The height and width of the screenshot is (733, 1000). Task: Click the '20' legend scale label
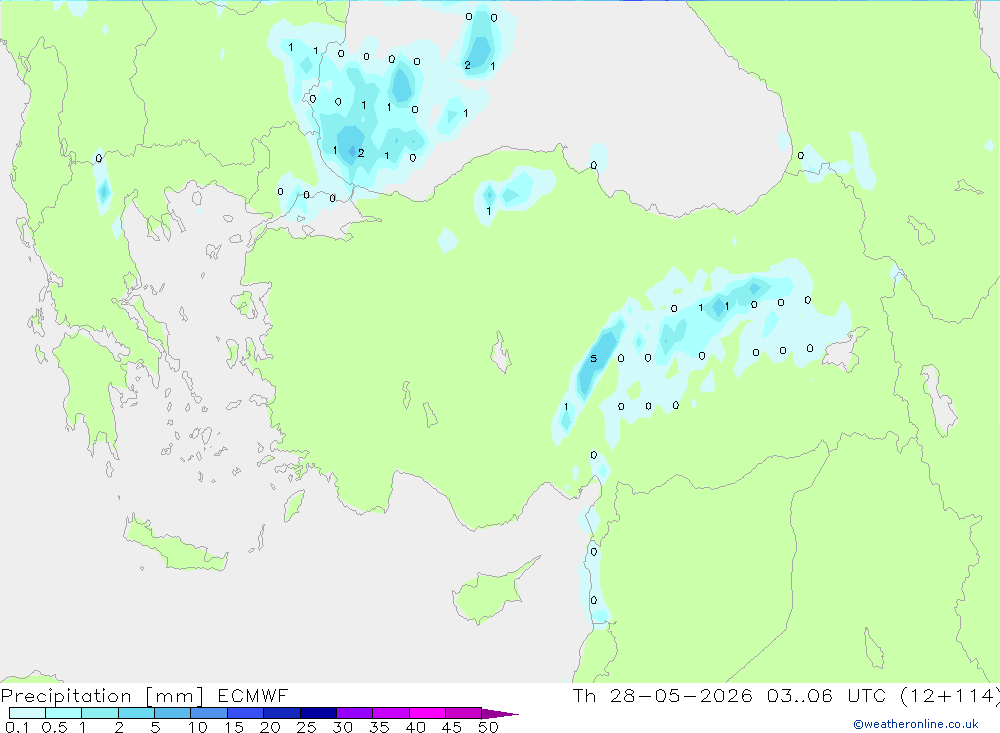click(270, 727)
